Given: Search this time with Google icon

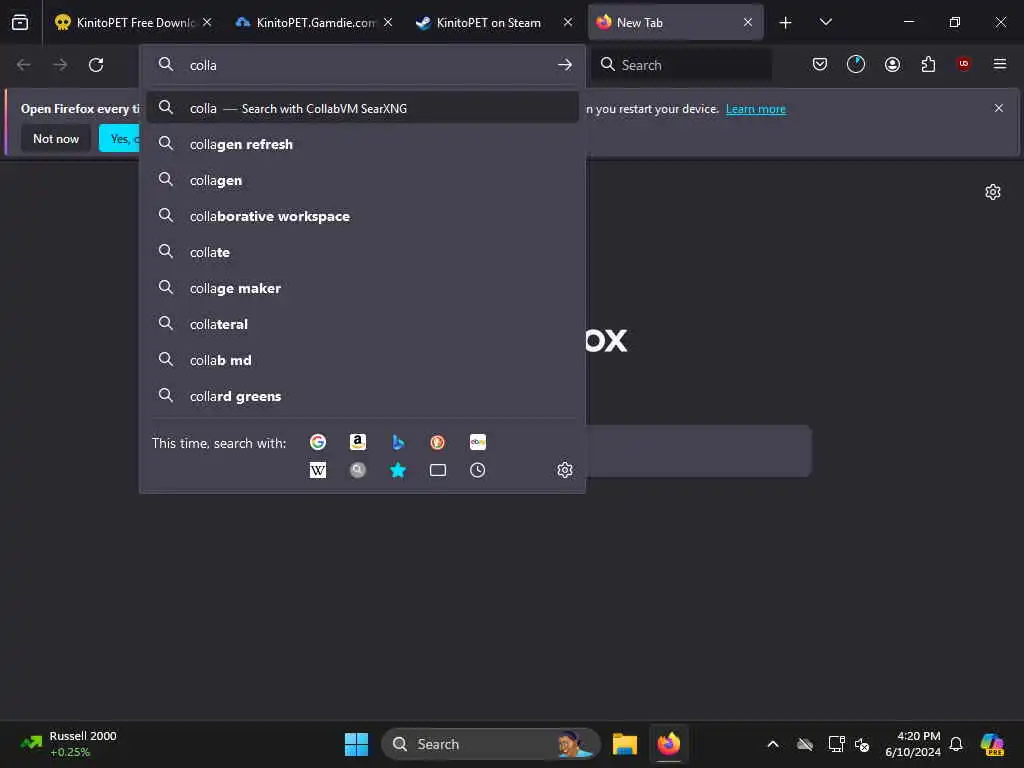Looking at the screenshot, I should [318, 442].
